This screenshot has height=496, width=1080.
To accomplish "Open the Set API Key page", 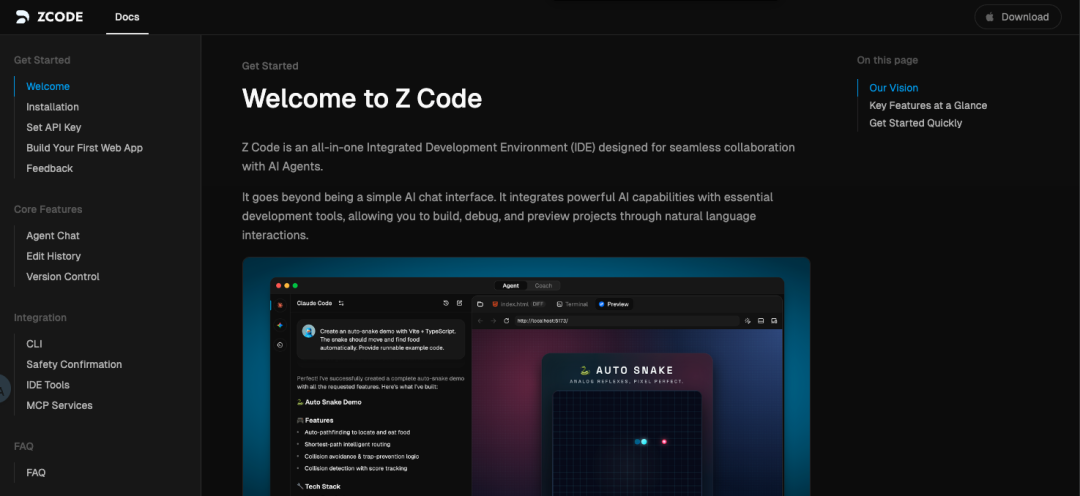I will 54,127.
